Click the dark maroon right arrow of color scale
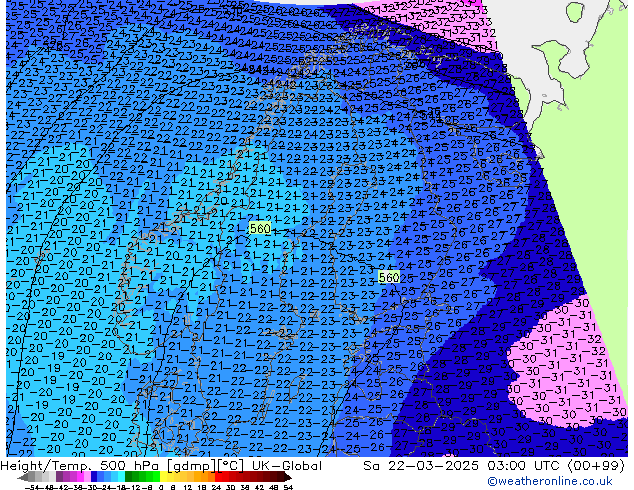This screenshot has height=490, width=634. (288, 477)
